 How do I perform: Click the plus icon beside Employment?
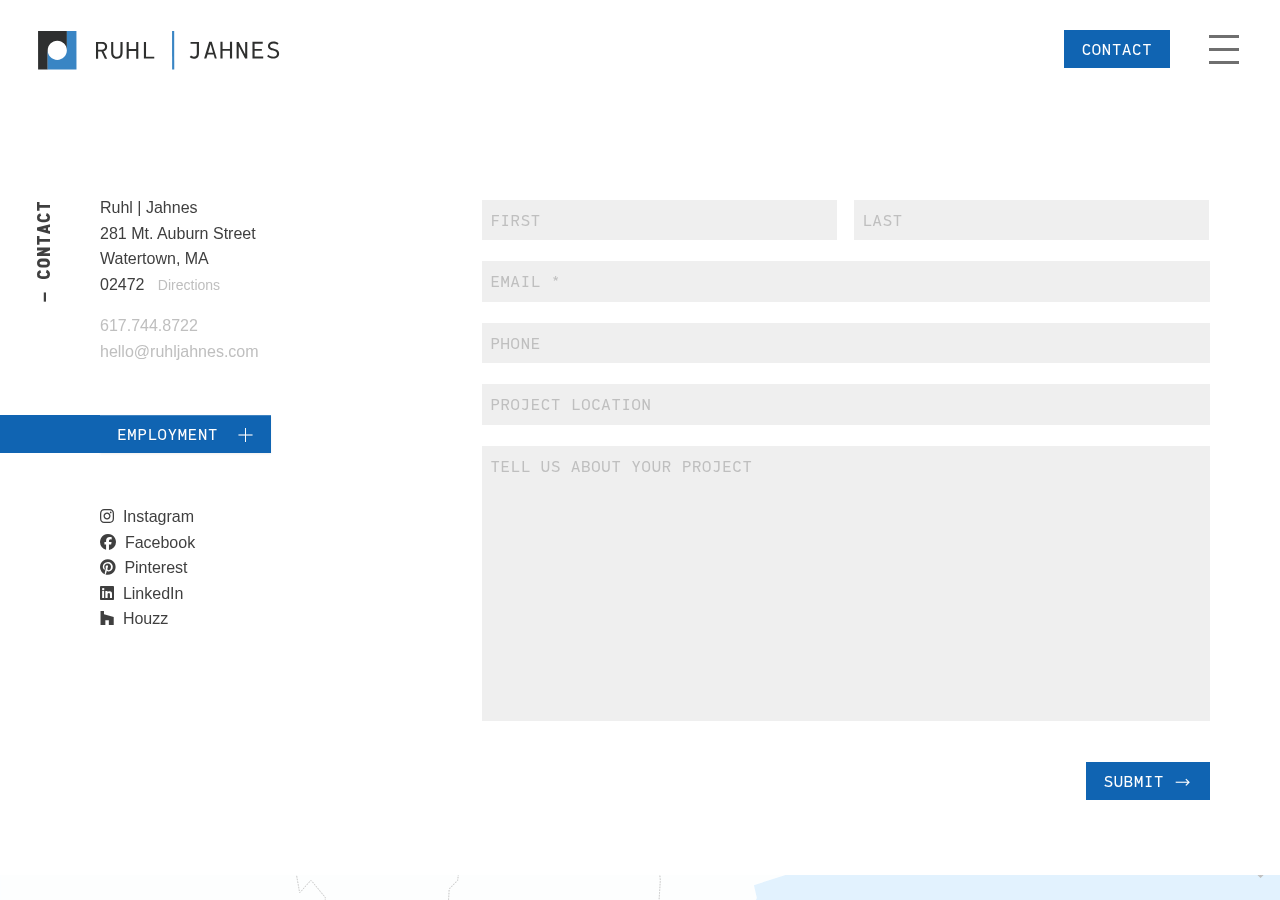coord(245,434)
